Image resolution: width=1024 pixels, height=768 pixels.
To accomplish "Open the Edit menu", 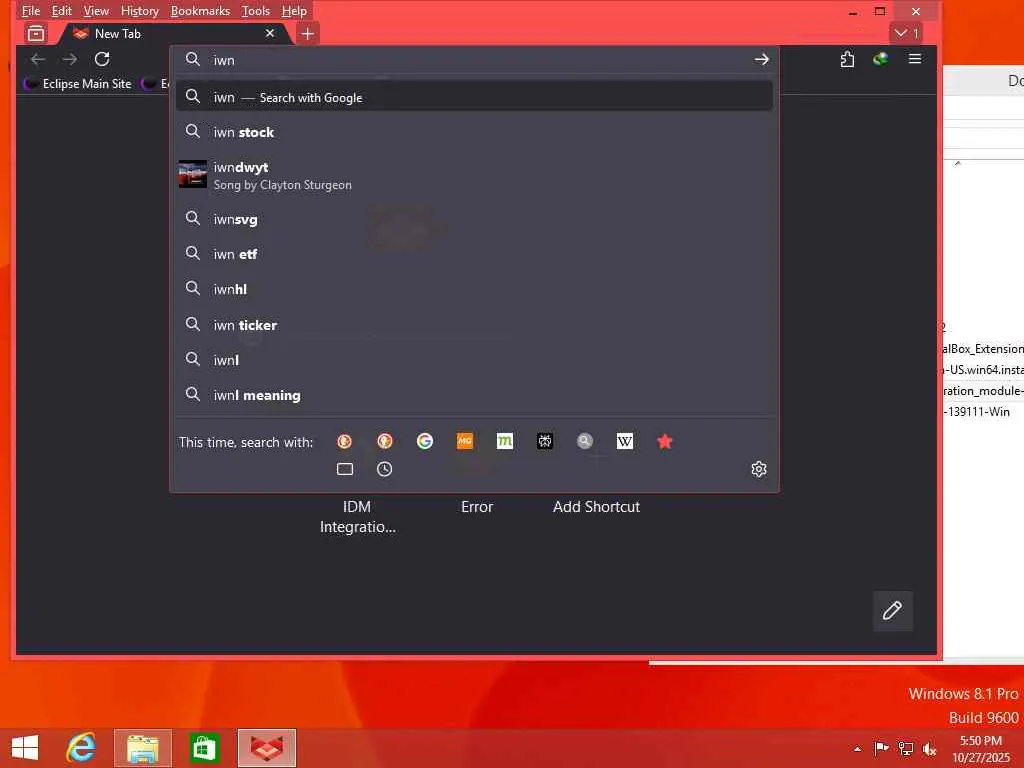I will click(x=61, y=11).
